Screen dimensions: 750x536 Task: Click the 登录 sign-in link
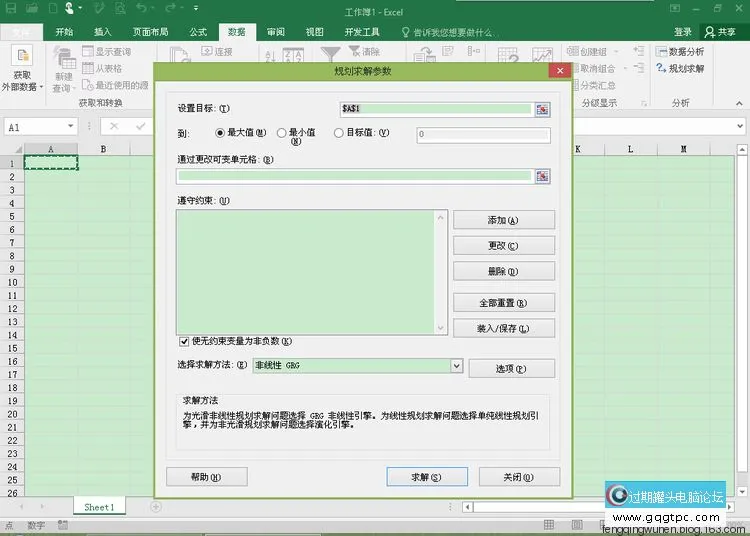pos(683,32)
